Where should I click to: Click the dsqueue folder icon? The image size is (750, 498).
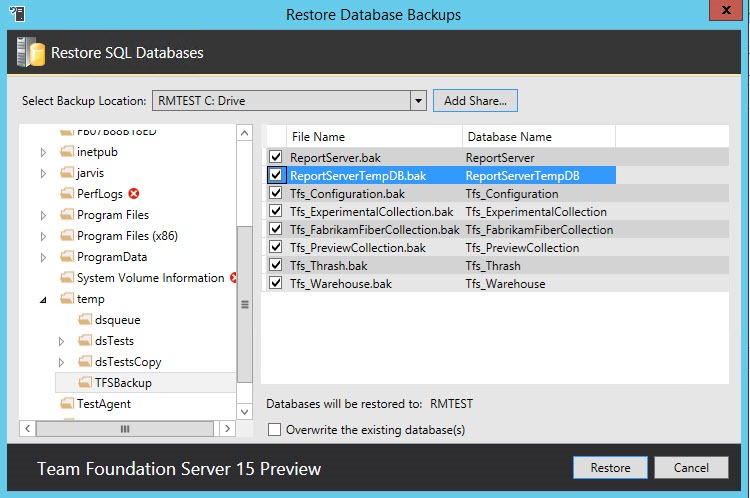[x=85, y=320]
